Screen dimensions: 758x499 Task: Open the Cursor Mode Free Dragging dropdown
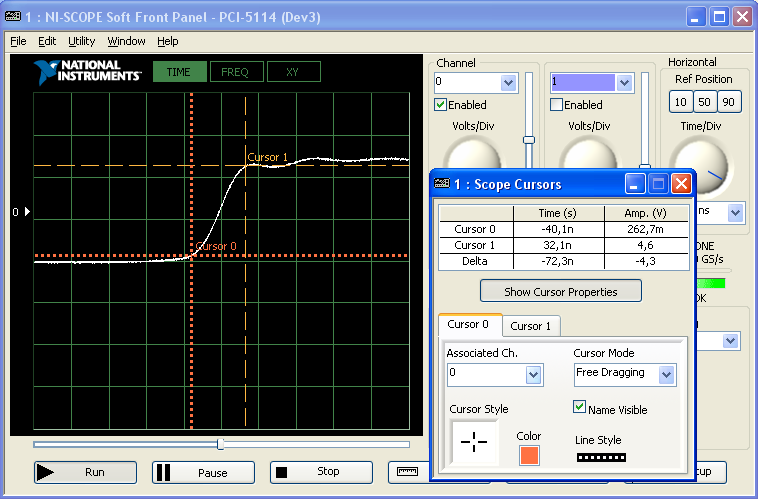click(x=666, y=375)
